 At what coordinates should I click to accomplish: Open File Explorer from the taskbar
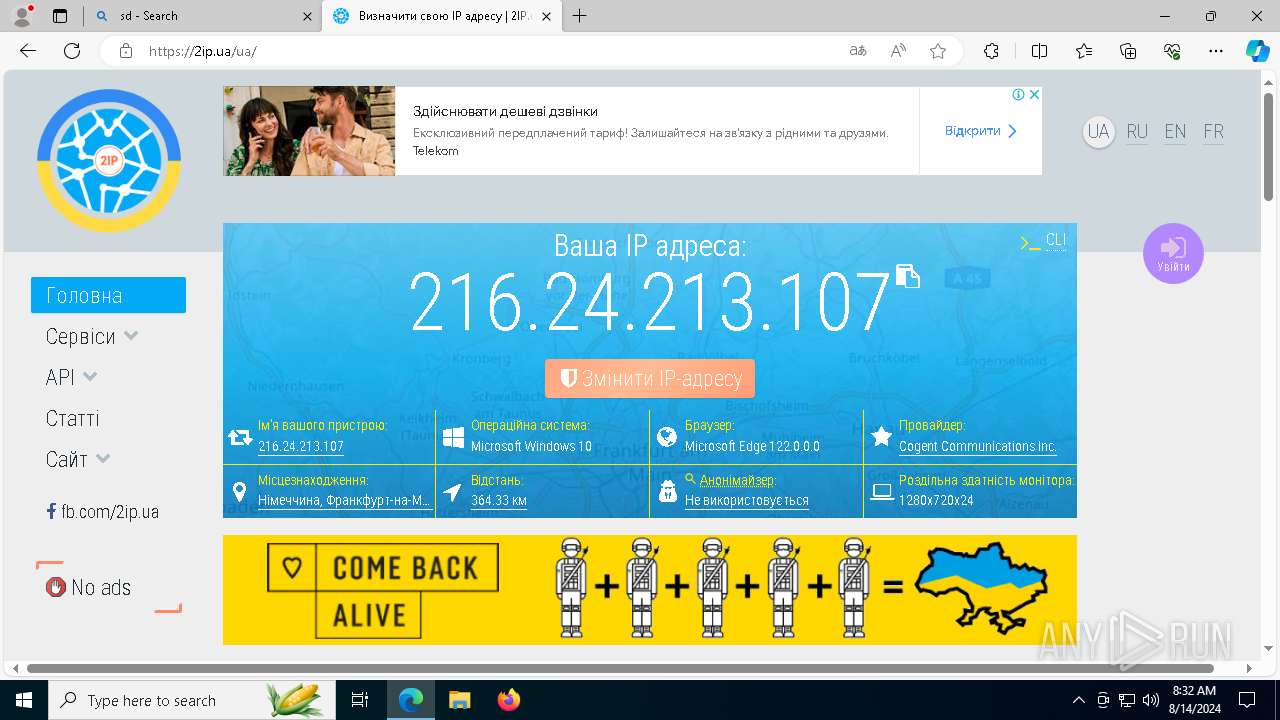coord(459,700)
